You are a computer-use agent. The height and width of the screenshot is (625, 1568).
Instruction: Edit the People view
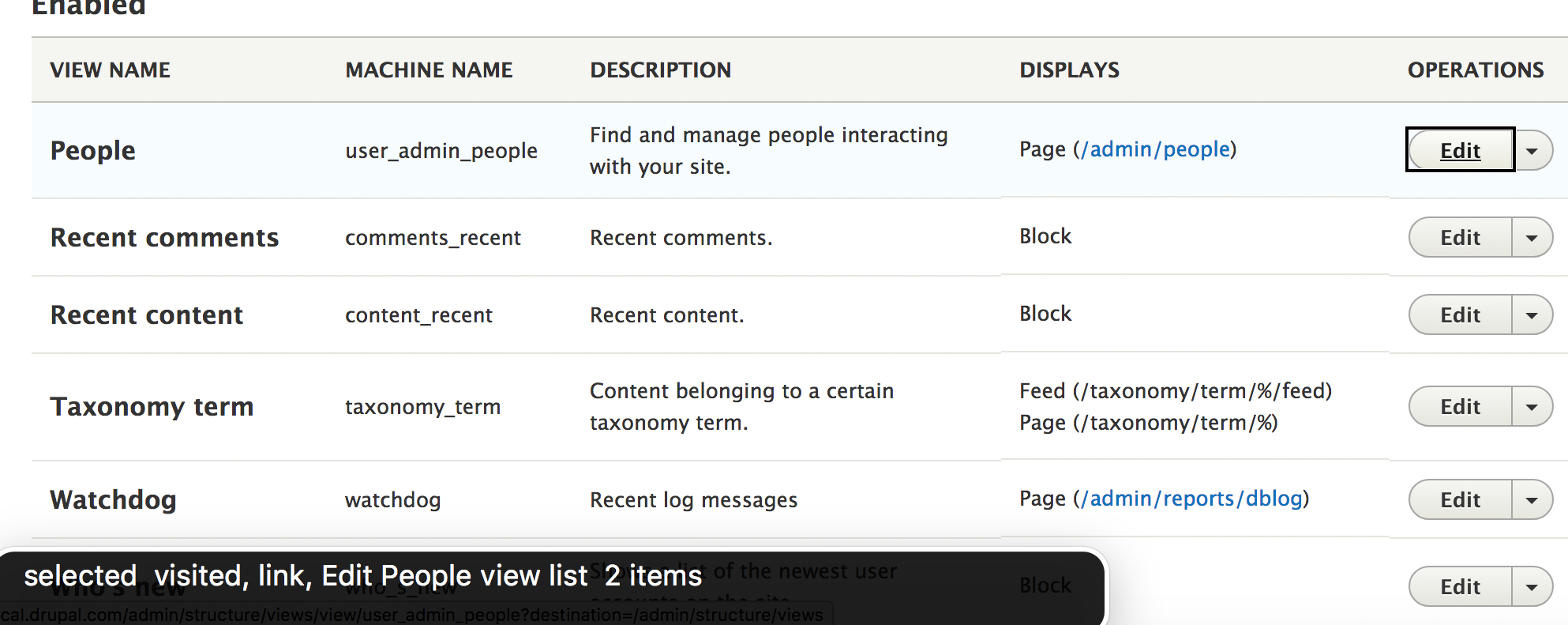pos(1460,149)
